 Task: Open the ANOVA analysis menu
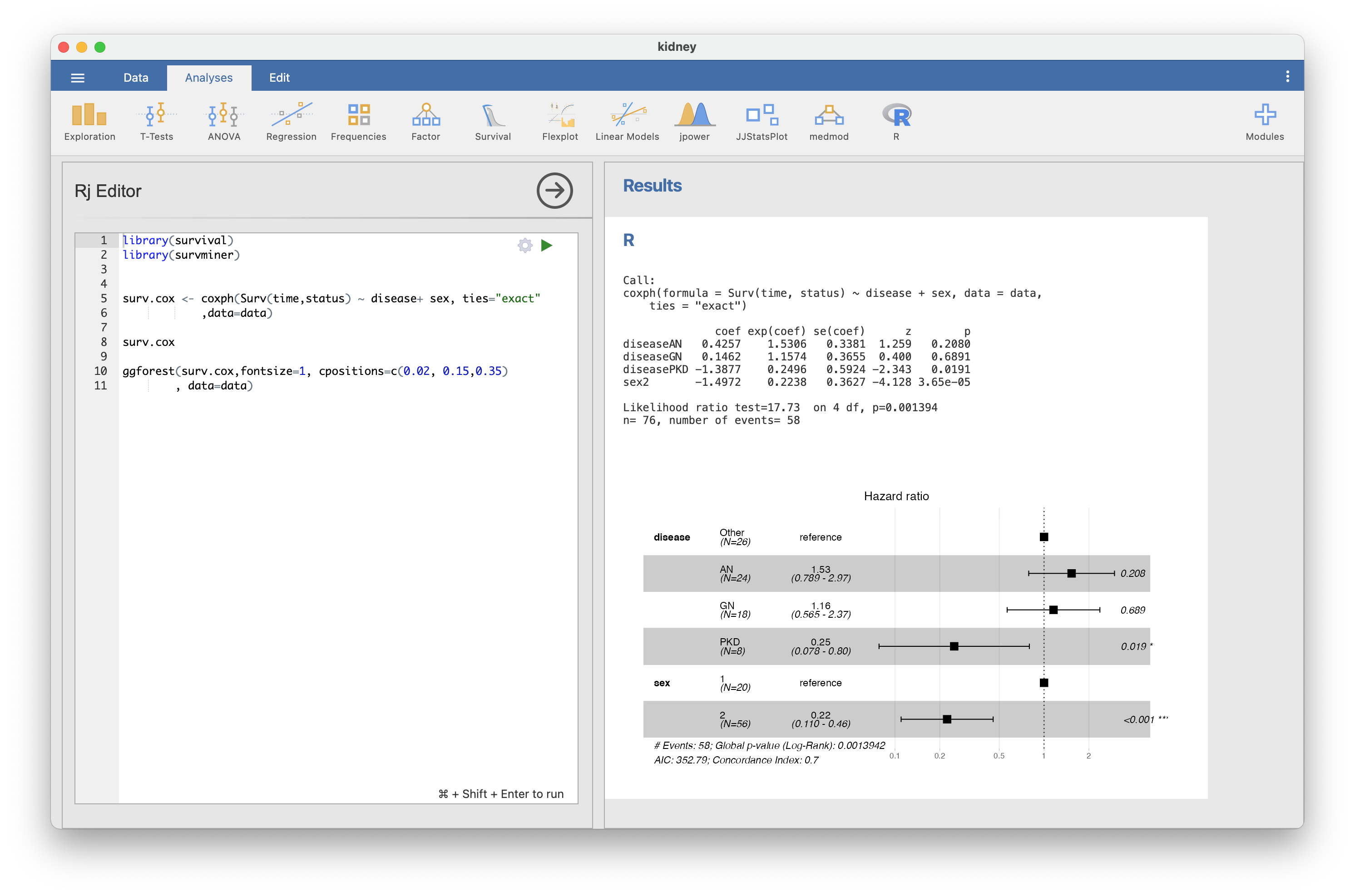click(x=224, y=122)
